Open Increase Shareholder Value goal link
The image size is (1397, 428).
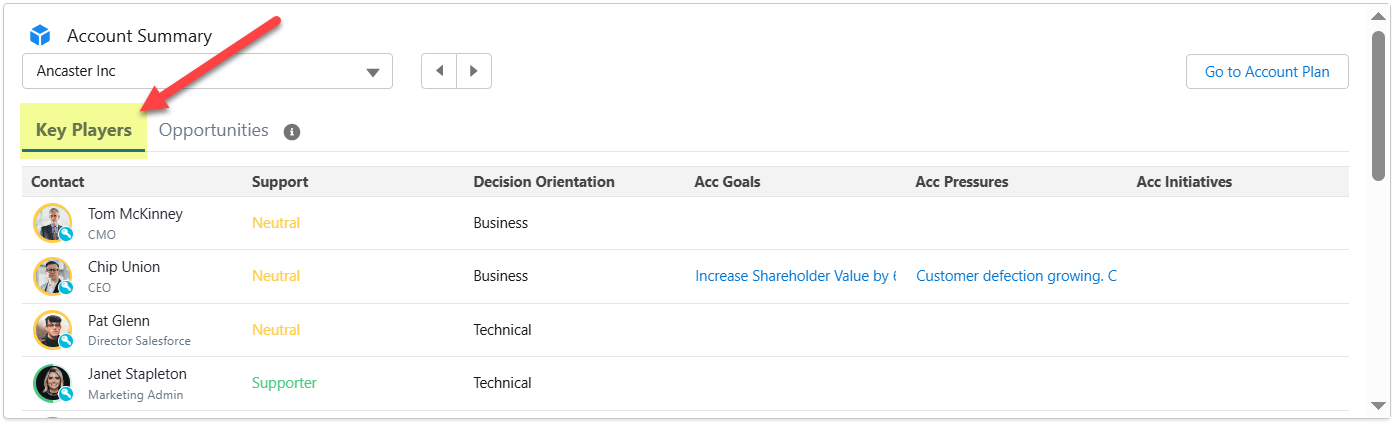[795, 276]
